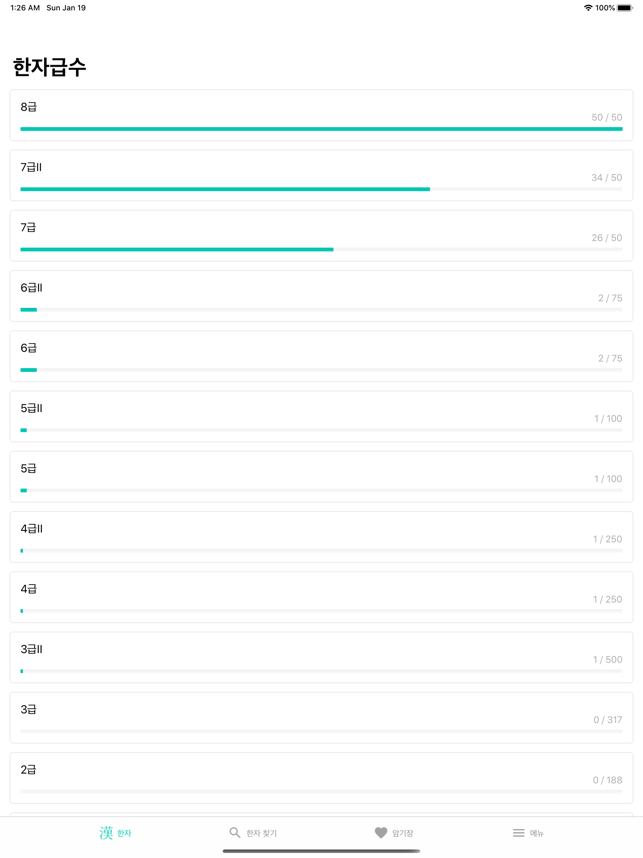
Task: Tap the 漢 Hanja tab icon
Action: 106,833
